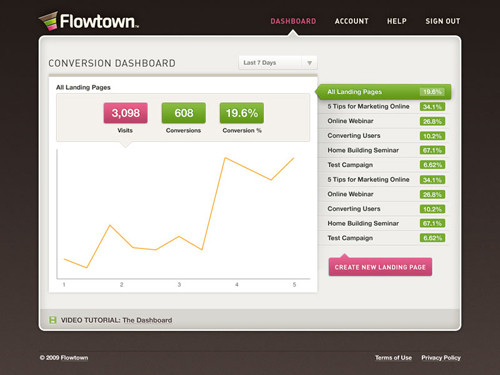Open the Last 7 Days date range dropdown
Viewport: 500px width, 375px height.
(x=278, y=63)
